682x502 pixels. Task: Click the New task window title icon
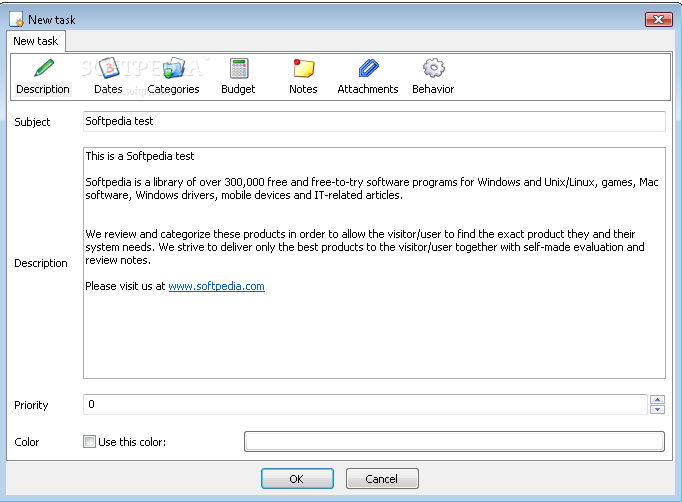coord(17,20)
